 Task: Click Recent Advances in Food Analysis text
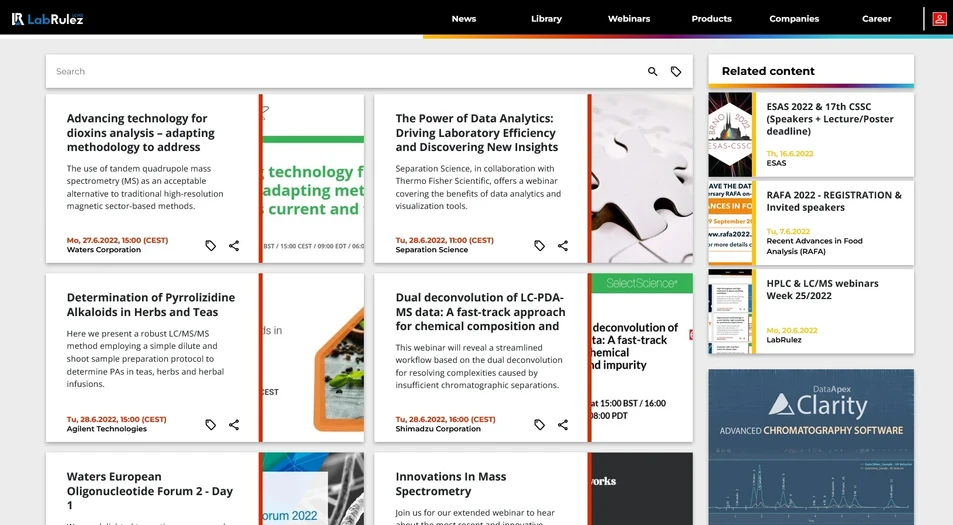814,246
